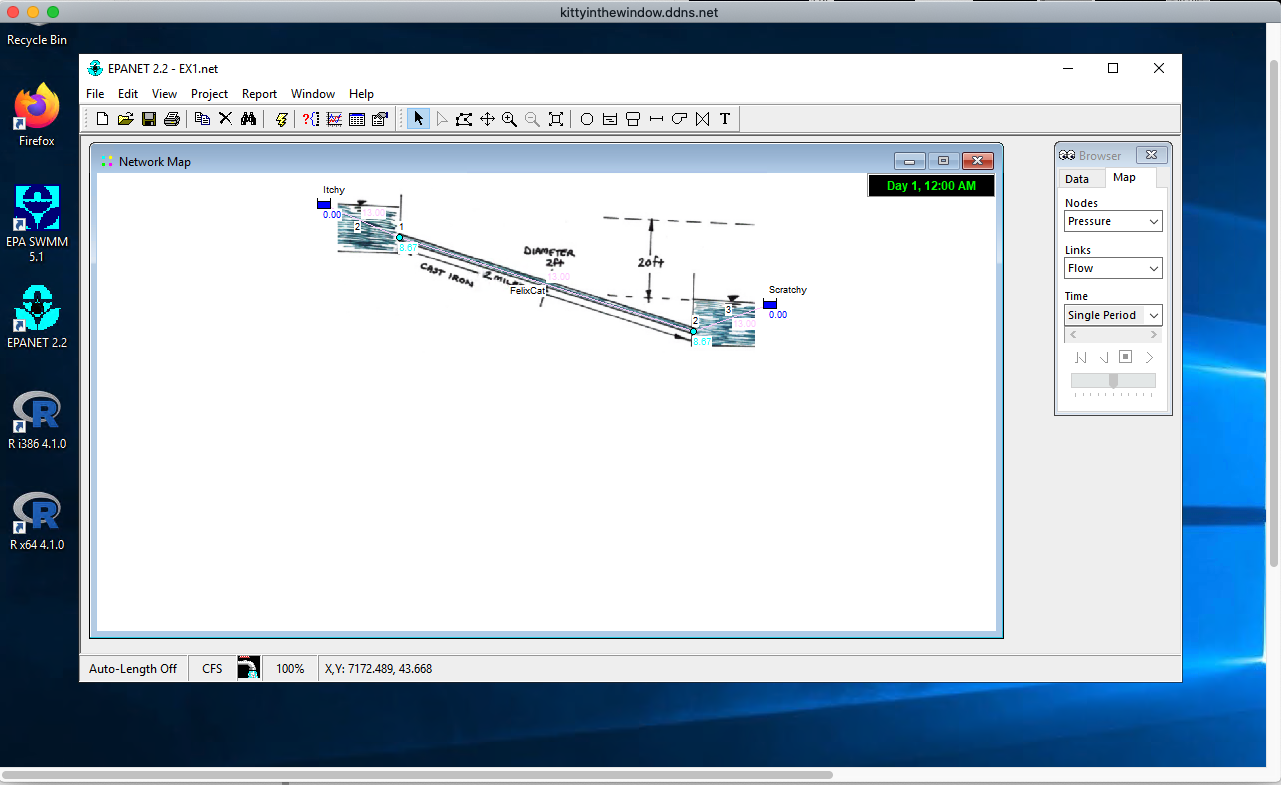Click the Print toolbar icon
The height and width of the screenshot is (785, 1281).
[172, 119]
